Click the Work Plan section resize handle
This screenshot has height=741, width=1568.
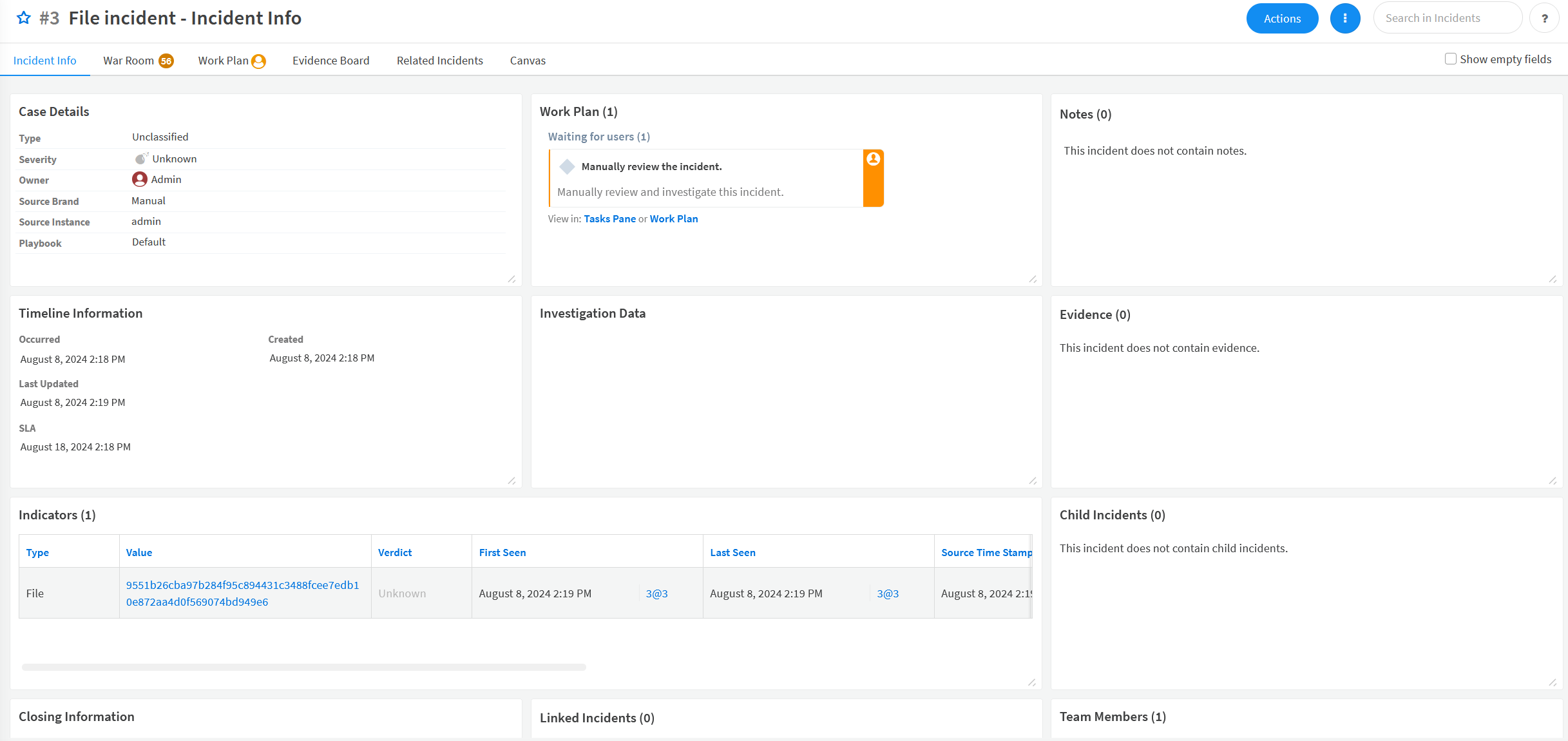tap(1033, 279)
